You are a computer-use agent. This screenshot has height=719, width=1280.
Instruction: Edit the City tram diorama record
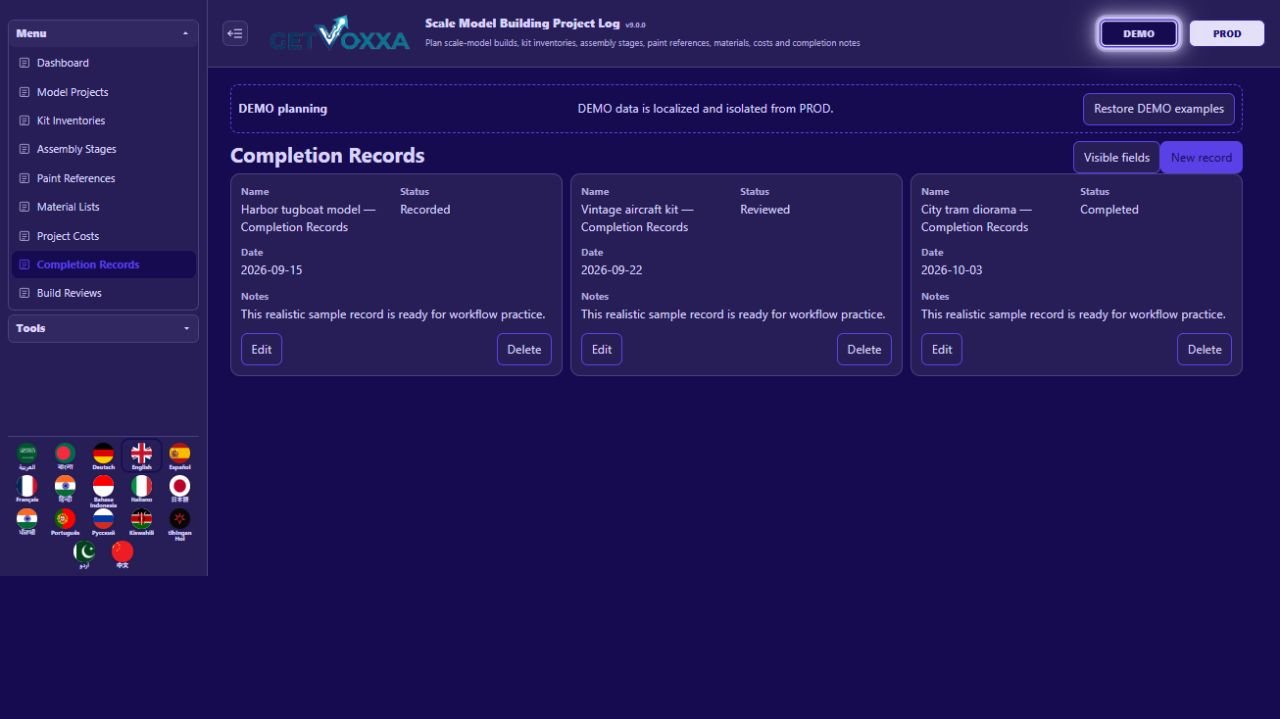point(941,349)
